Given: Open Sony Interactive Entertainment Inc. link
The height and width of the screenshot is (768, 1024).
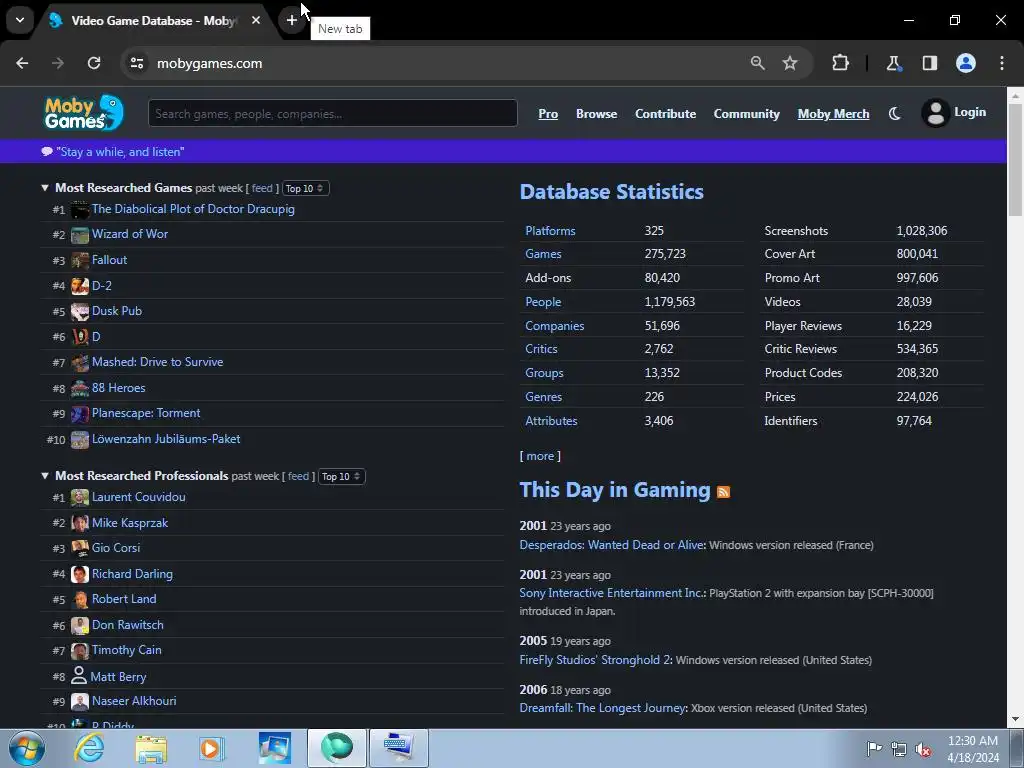Looking at the screenshot, I should [611, 593].
